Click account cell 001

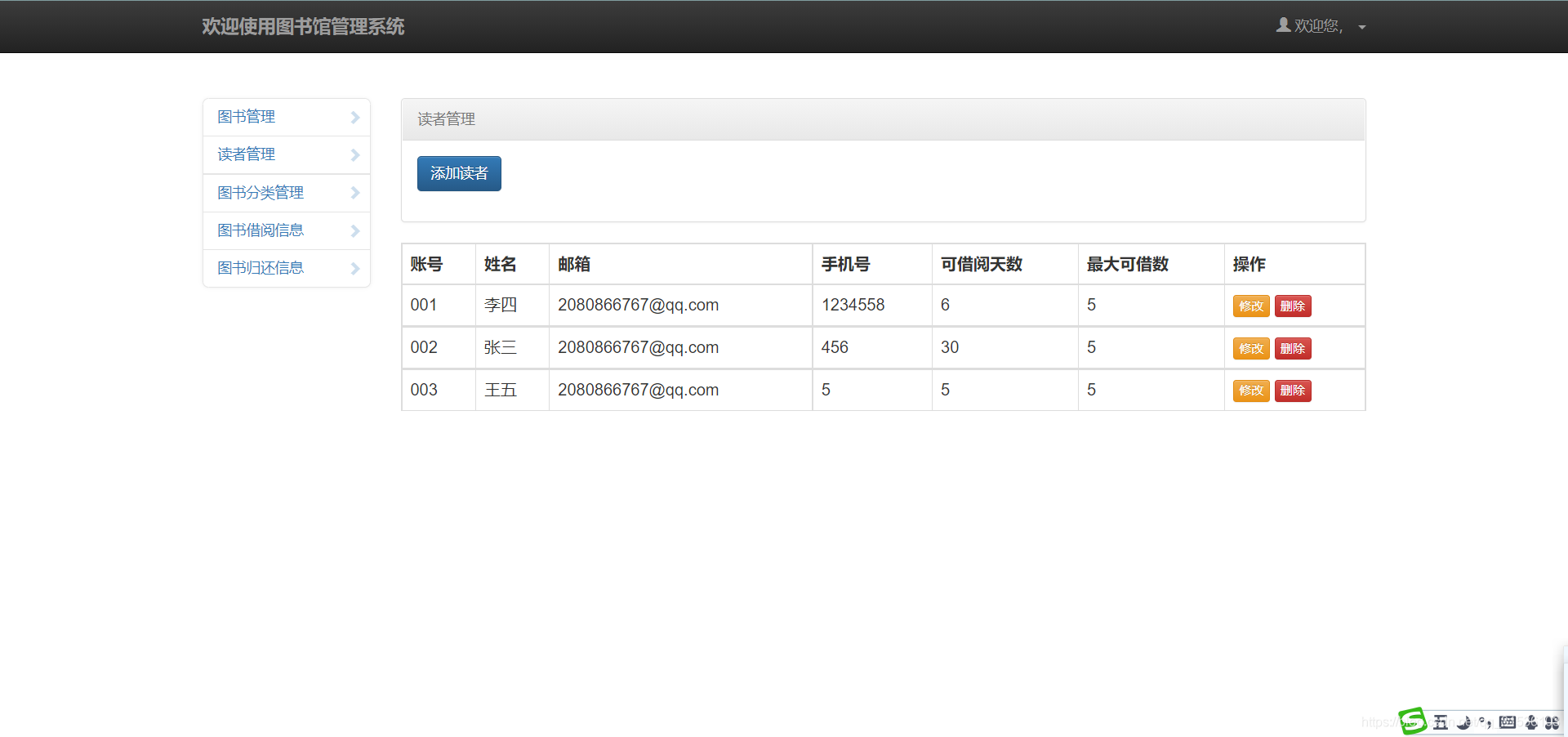[439, 305]
